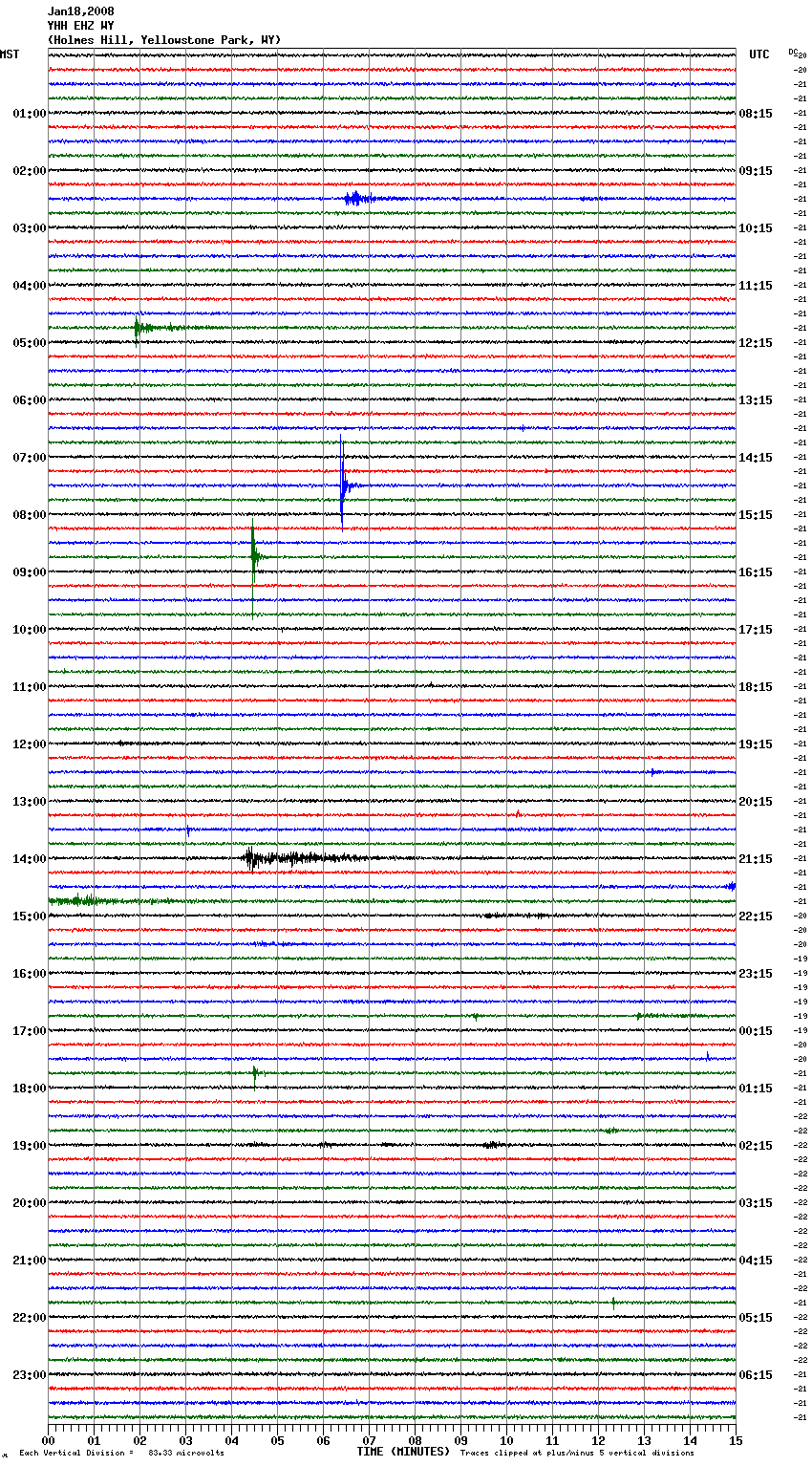Click the 15 minute axis tick label
The height and width of the screenshot is (1466, 812).
click(x=736, y=1441)
